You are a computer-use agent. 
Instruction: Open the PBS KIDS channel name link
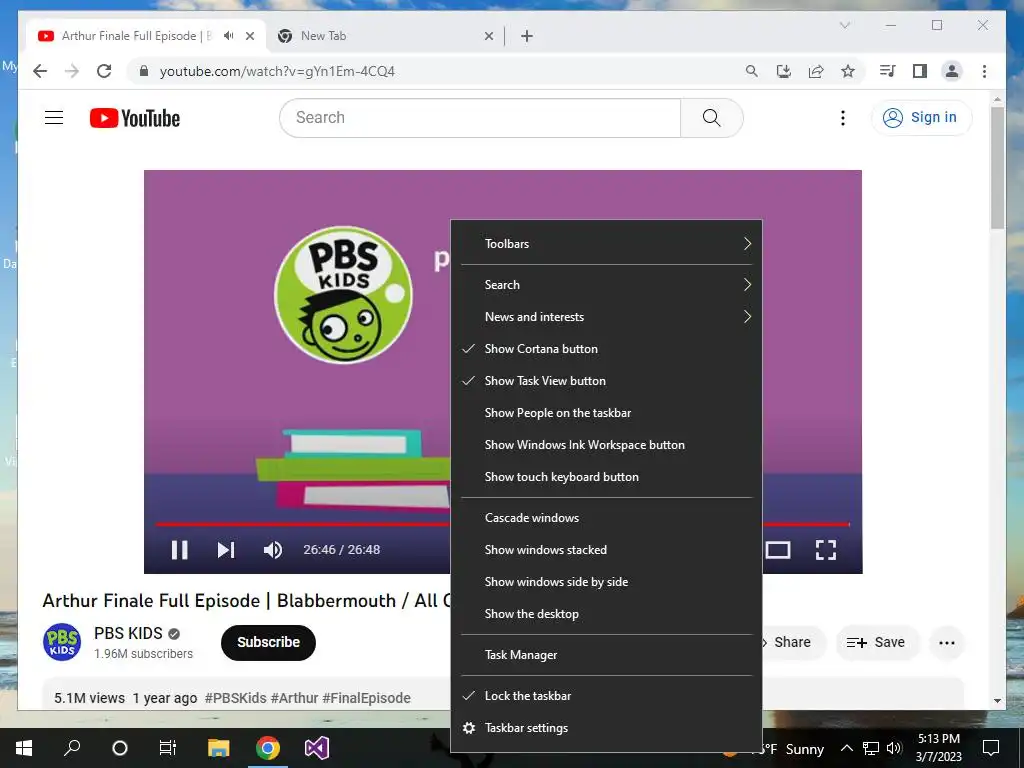128,633
